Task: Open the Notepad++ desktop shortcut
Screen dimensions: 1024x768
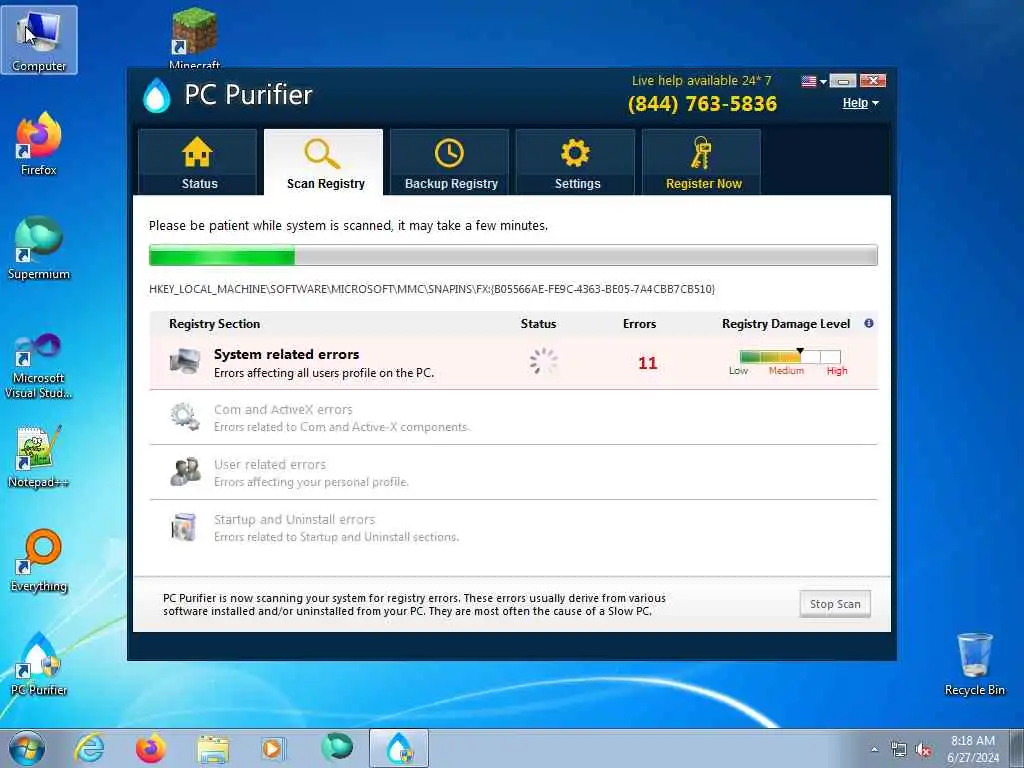Action: 39,457
